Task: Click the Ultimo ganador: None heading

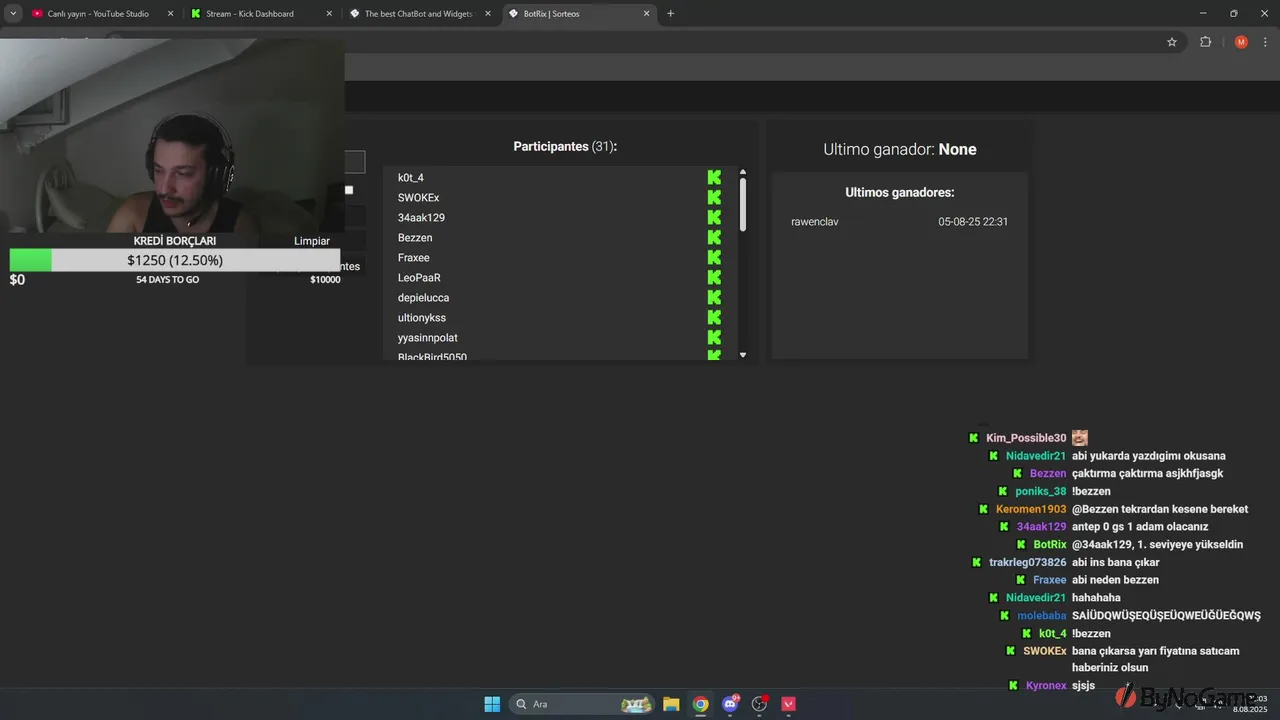Action: pos(900,149)
